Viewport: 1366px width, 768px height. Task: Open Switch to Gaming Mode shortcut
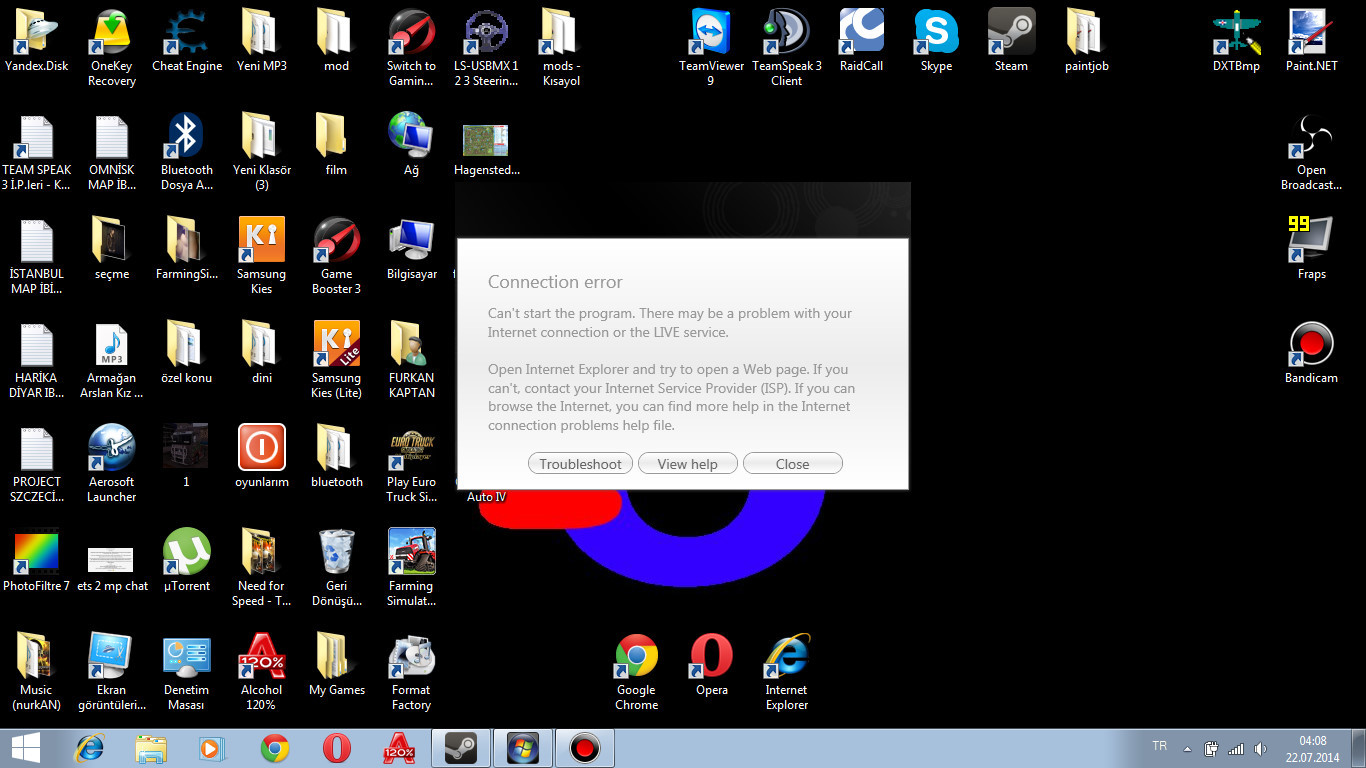click(411, 48)
